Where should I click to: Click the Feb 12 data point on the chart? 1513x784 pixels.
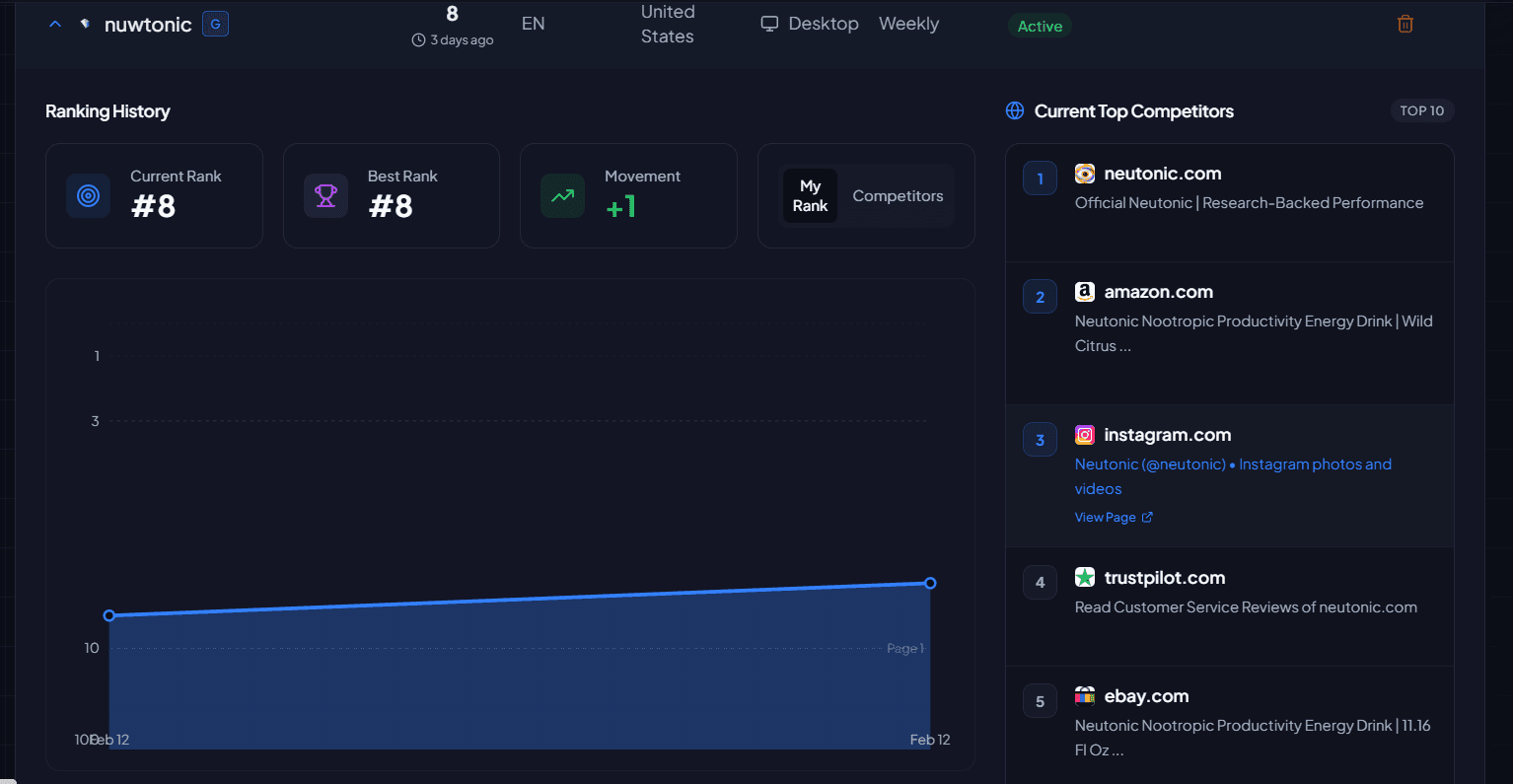coord(929,583)
